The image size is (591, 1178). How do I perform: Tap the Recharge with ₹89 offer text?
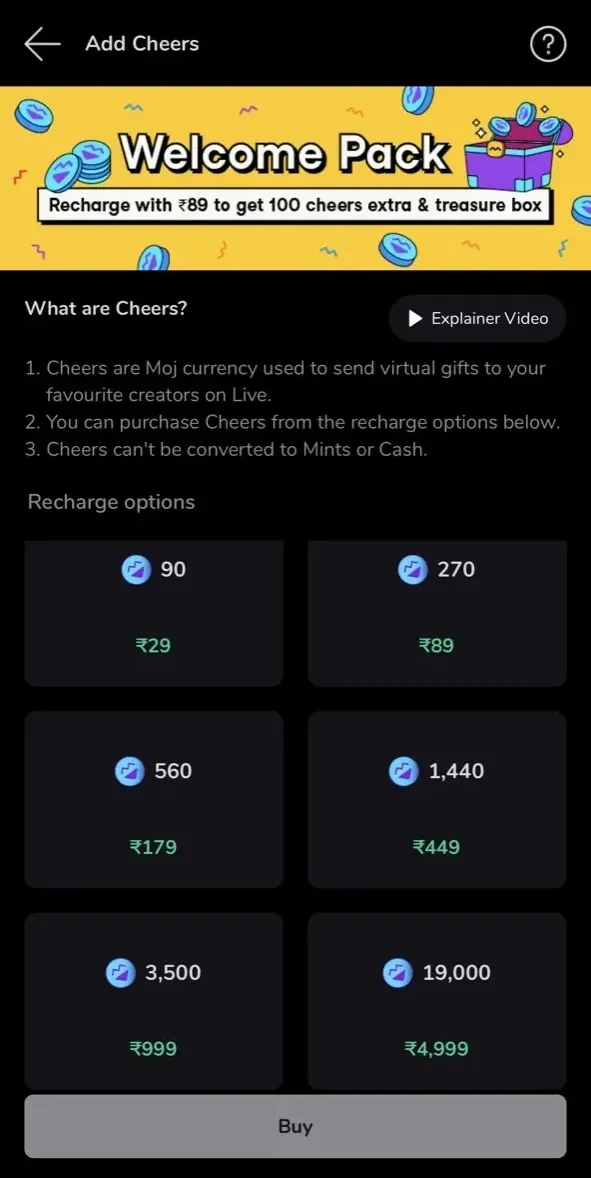295,205
